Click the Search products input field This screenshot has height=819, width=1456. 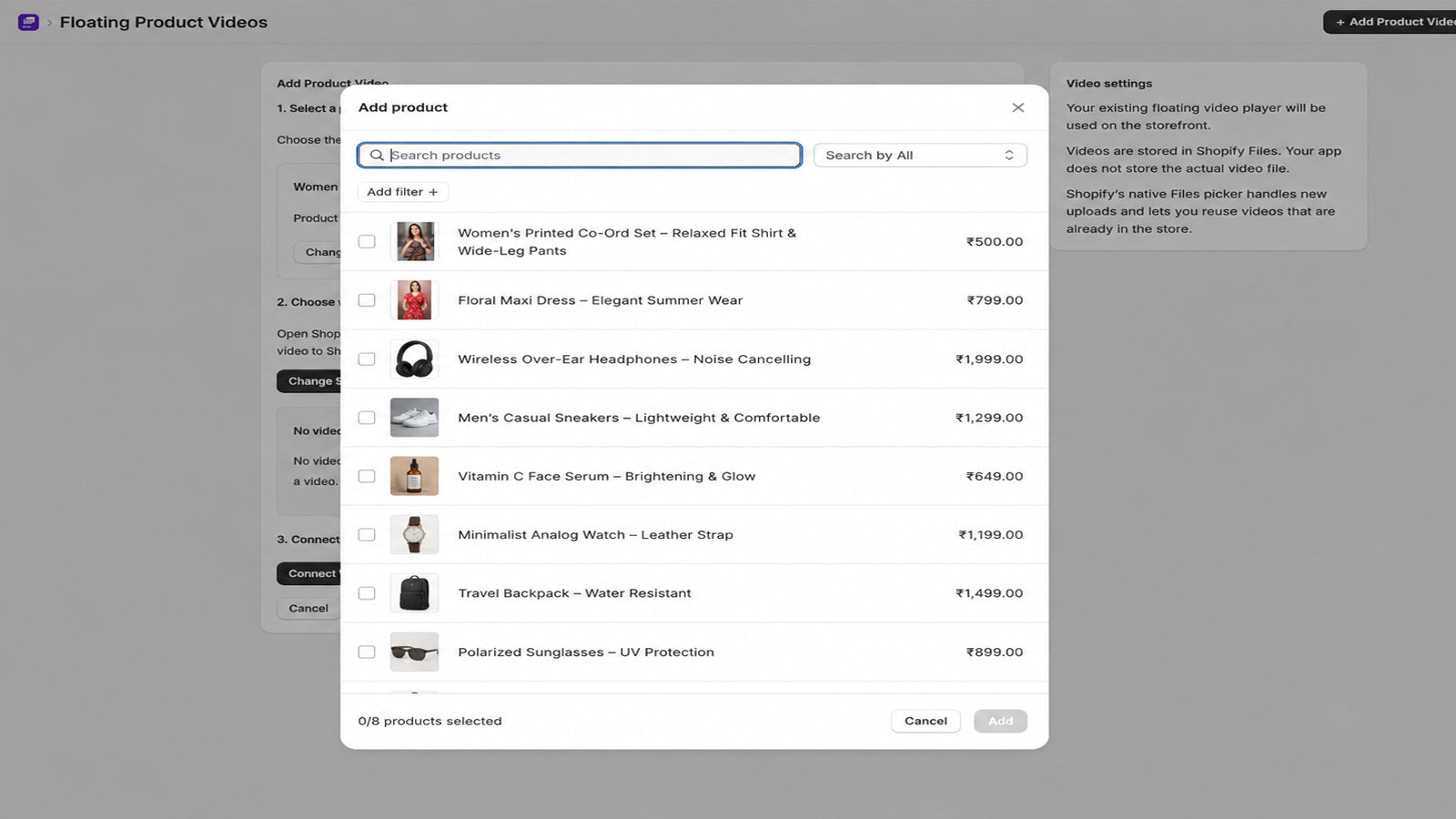coord(580,156)
